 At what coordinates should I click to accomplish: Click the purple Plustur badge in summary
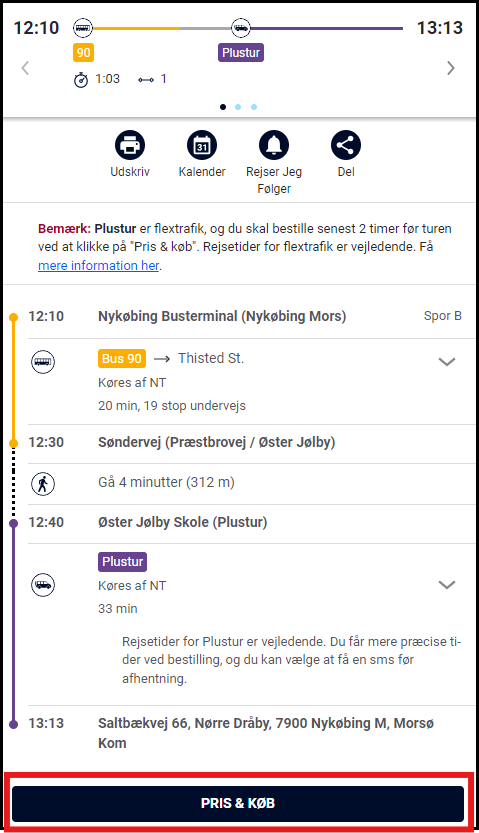pyautogui.click(x=241, y=53)
